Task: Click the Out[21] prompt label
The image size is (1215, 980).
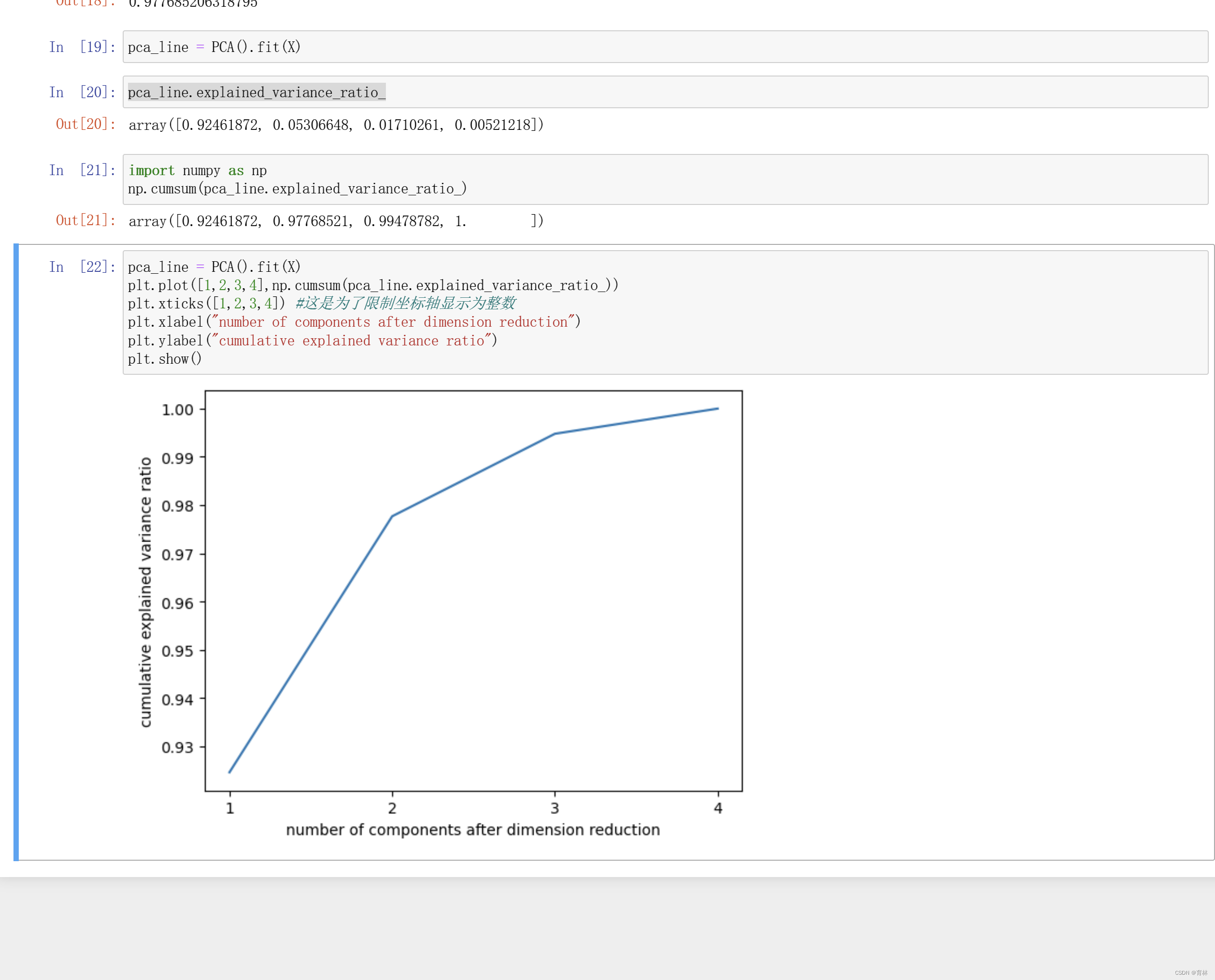Action: pyautogui.click(x=86, y=220)
